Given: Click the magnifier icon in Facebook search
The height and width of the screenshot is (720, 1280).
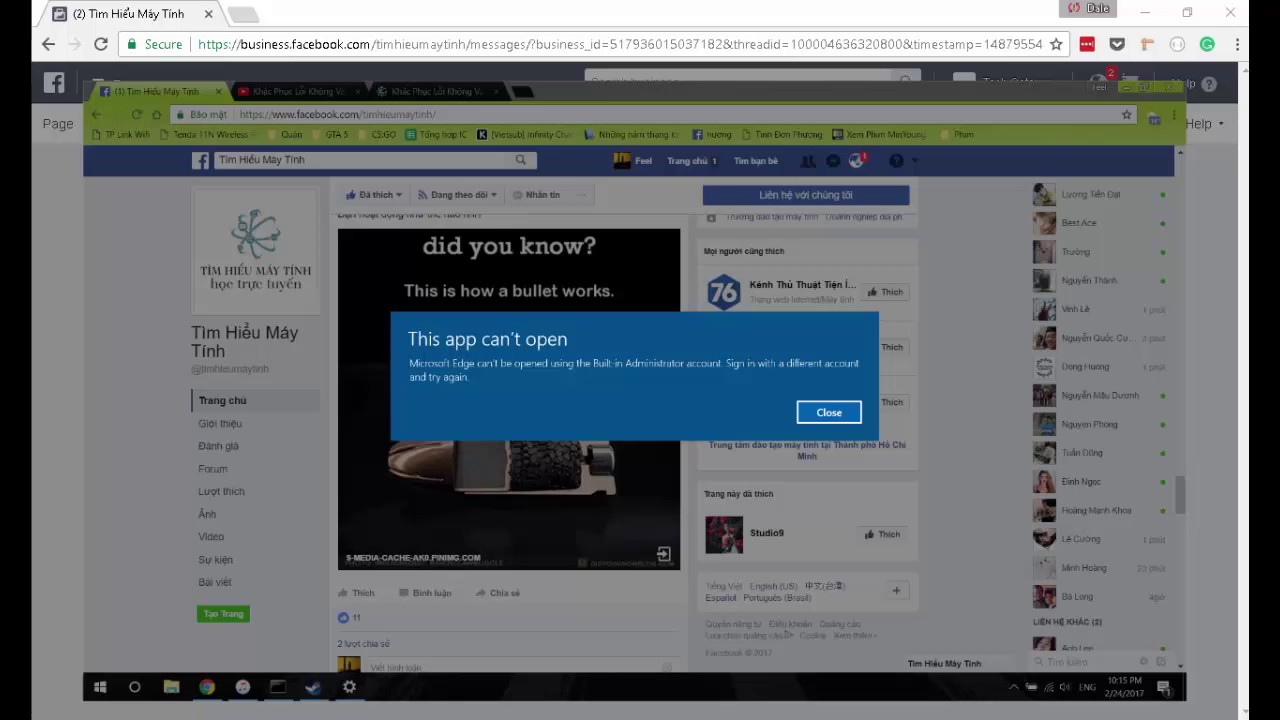Looking at the screenshot, I should [521, 160].
